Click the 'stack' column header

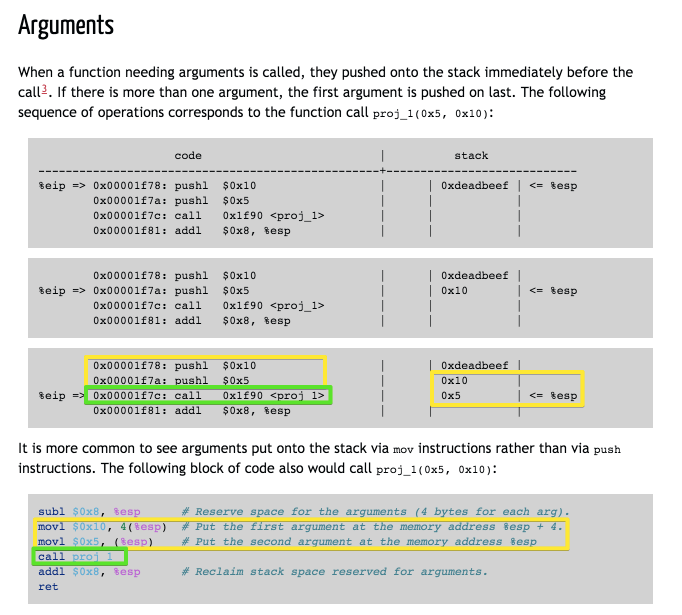471,156
